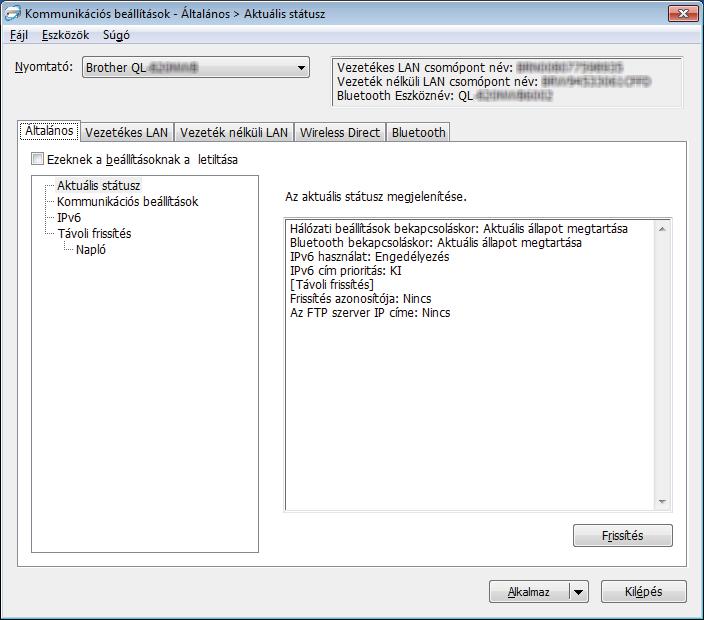Open the Fájl menu
Viewport: 704px width, 620px height.
point(19,35)
